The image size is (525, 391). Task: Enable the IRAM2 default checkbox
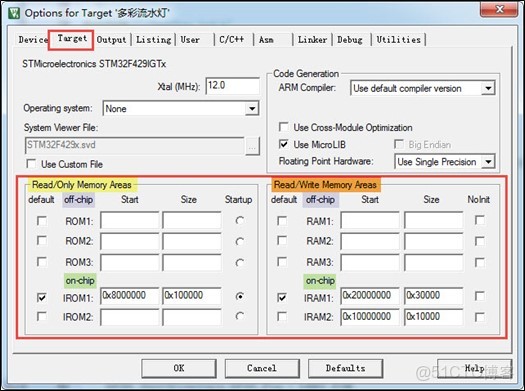pos(282,316)
